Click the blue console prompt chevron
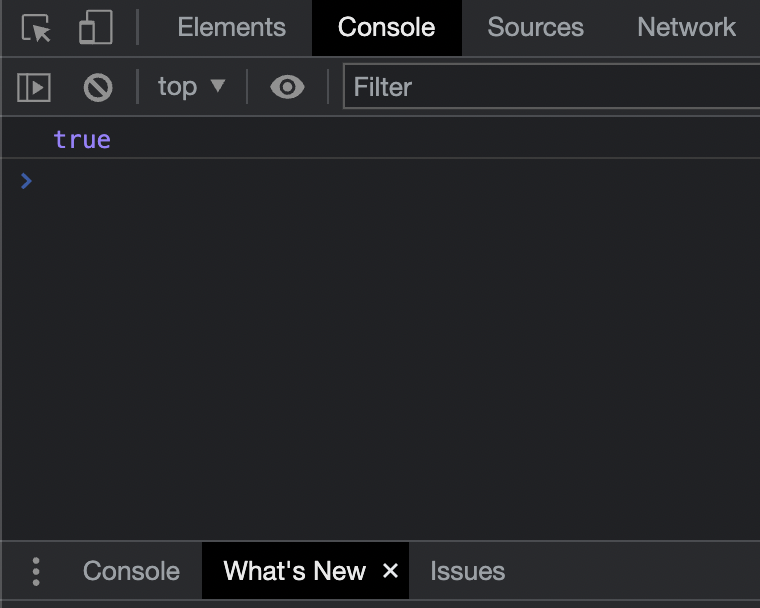Screen dimensions: 760x608 [26, 181]
